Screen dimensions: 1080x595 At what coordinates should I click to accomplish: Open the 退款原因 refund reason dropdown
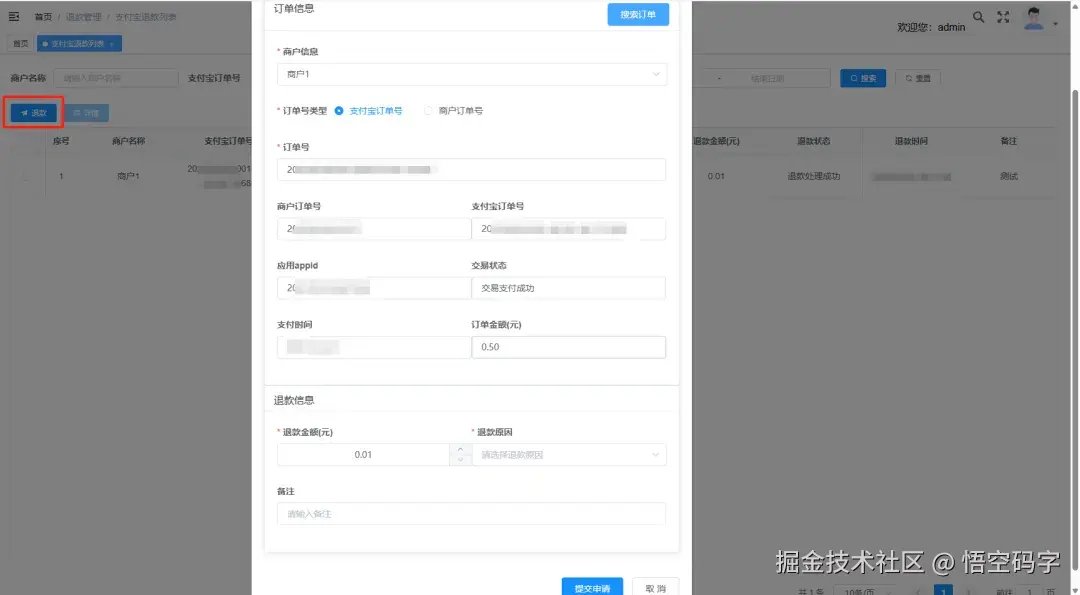click(x=569, y=454)
